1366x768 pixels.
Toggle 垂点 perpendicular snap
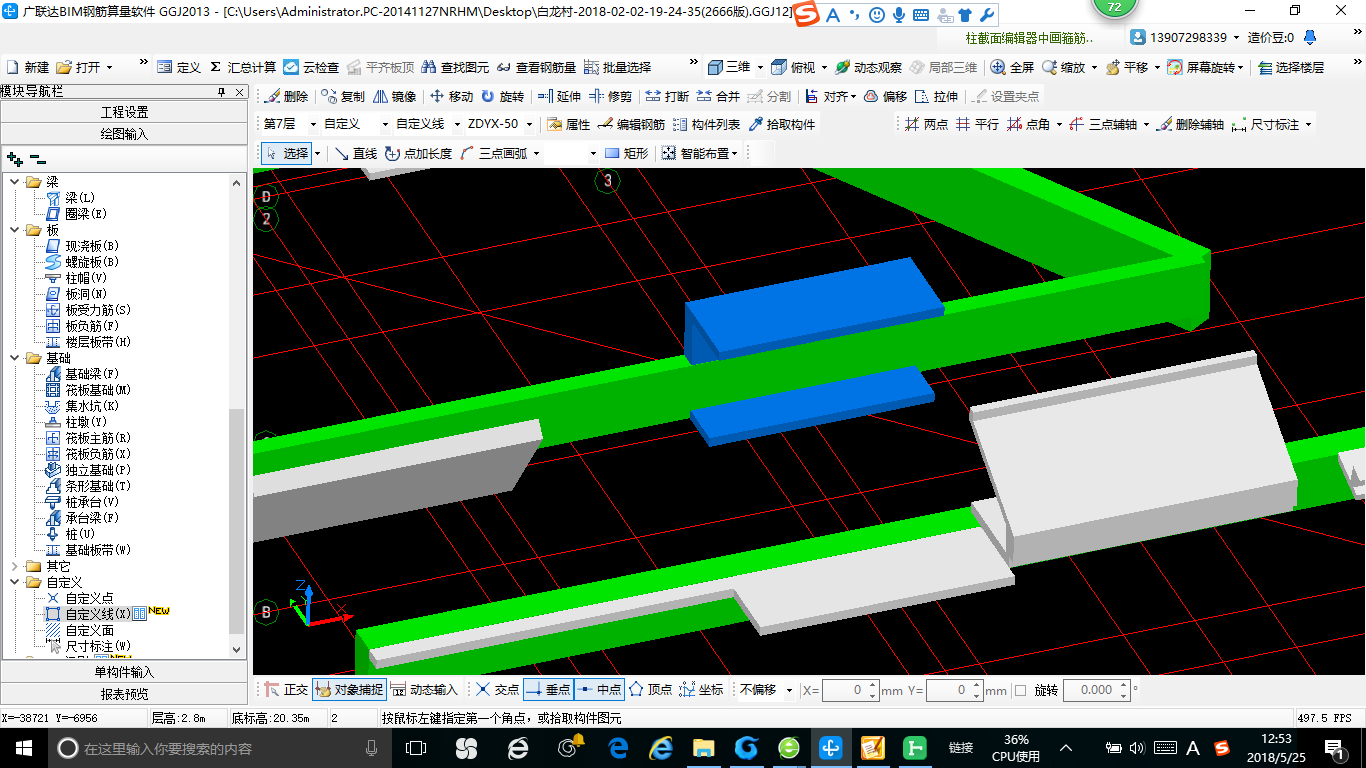point(548,690)
